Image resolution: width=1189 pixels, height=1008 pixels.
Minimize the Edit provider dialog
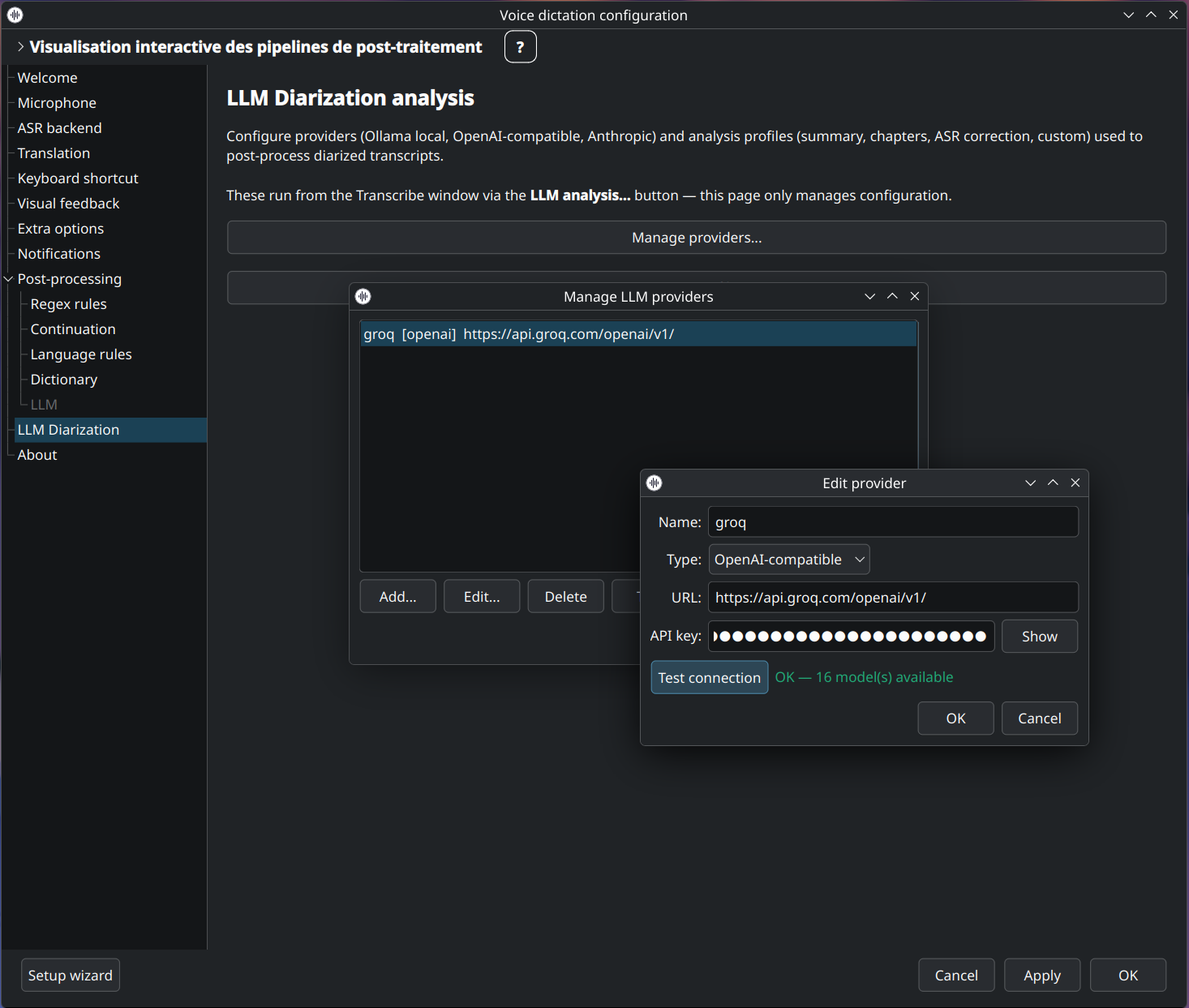coord(1031,483)
